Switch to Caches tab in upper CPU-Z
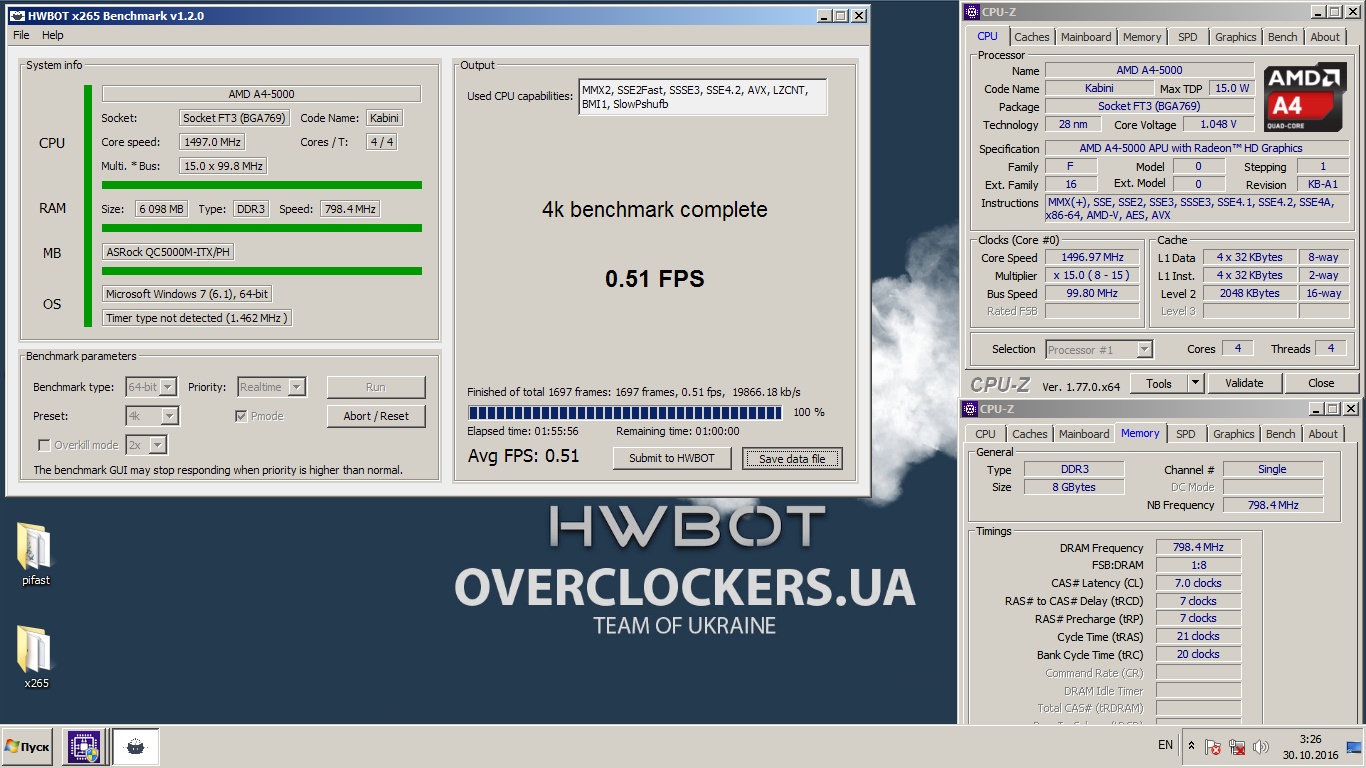This screenshot has height=768, width=1366. pyautogui.click(x=1032, y=37)
